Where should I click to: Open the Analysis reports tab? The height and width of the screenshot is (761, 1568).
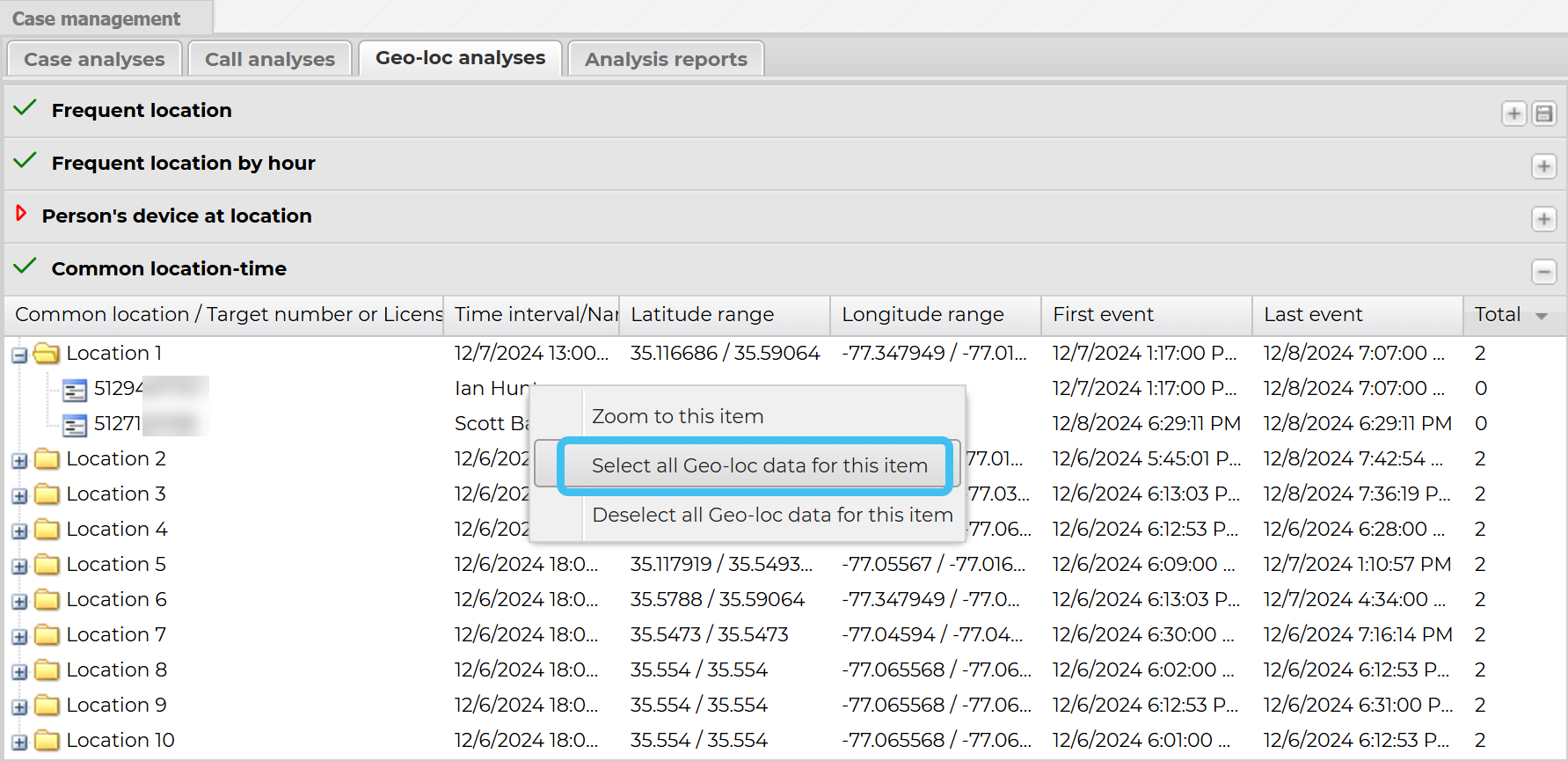coord(666,59)
